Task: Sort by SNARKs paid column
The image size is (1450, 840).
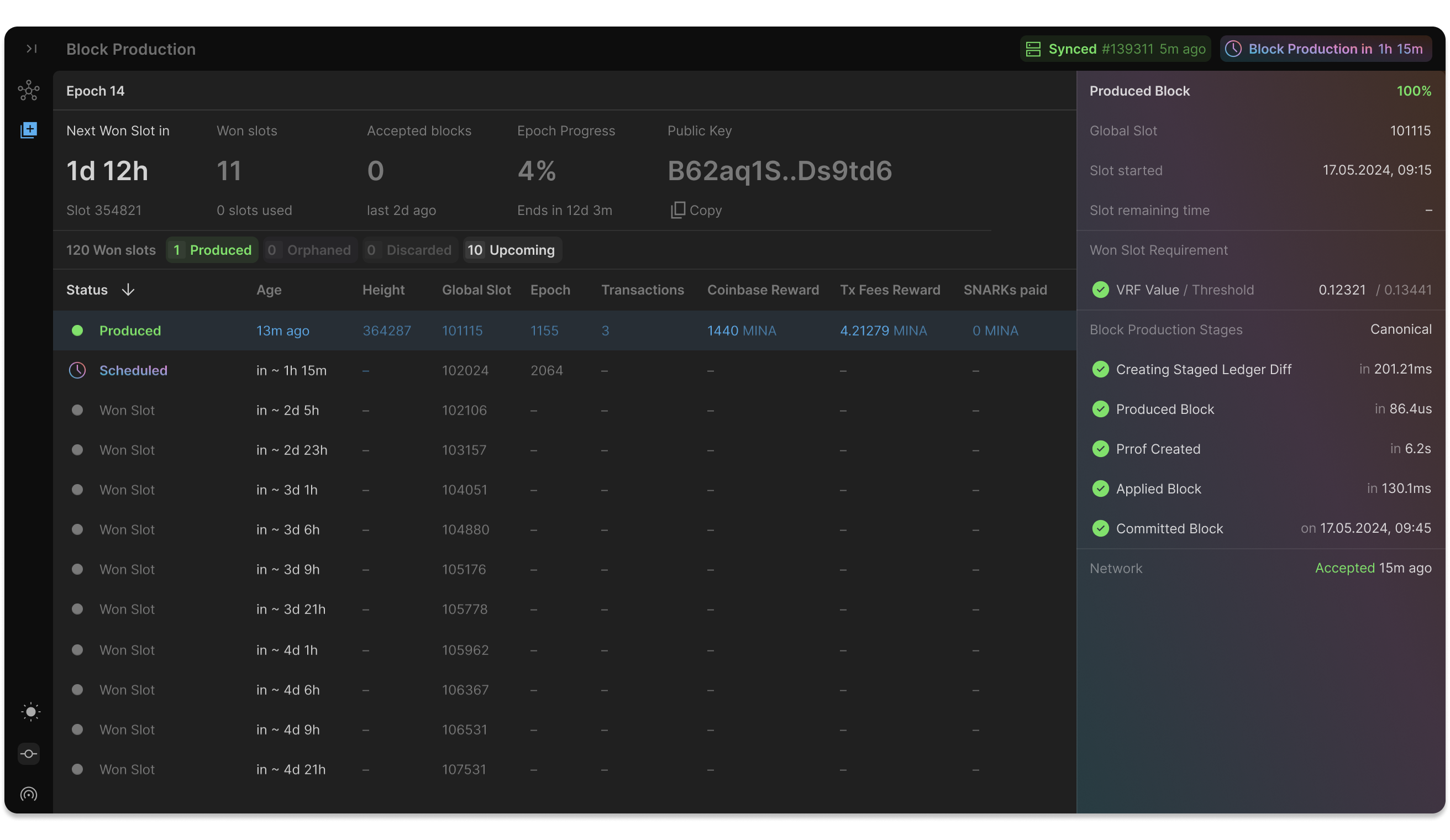Action: pos(1005,290)
